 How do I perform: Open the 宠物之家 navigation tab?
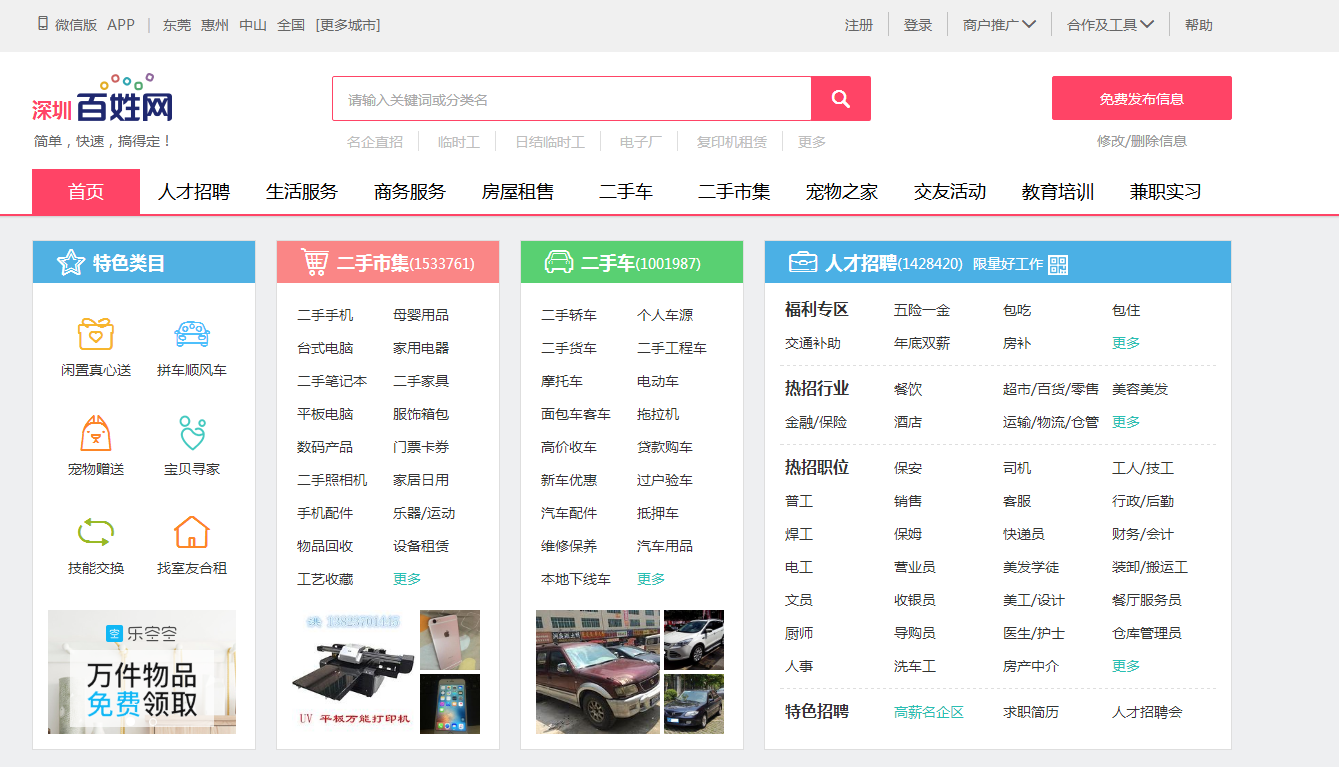pos(841,192)
